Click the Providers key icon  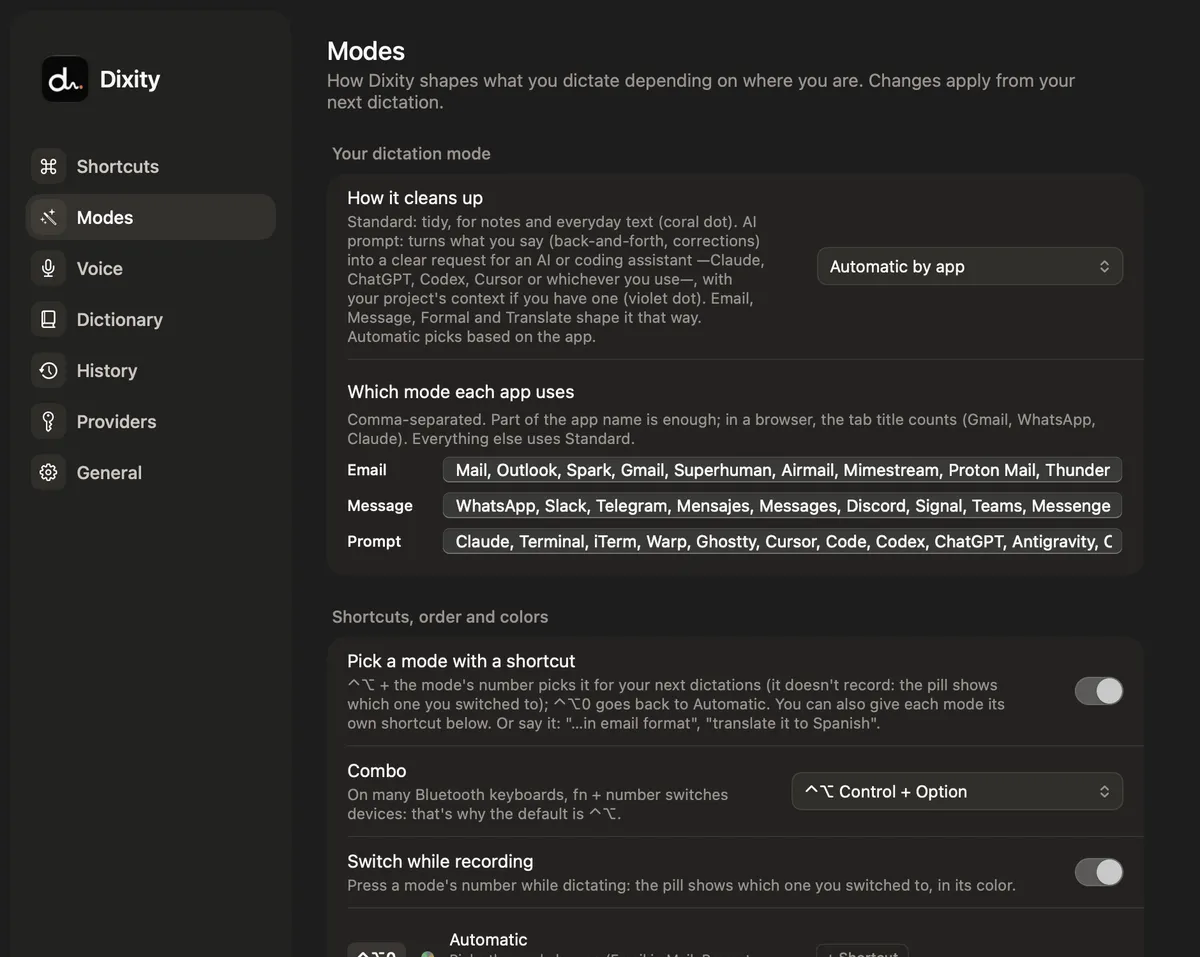point(48,421)
